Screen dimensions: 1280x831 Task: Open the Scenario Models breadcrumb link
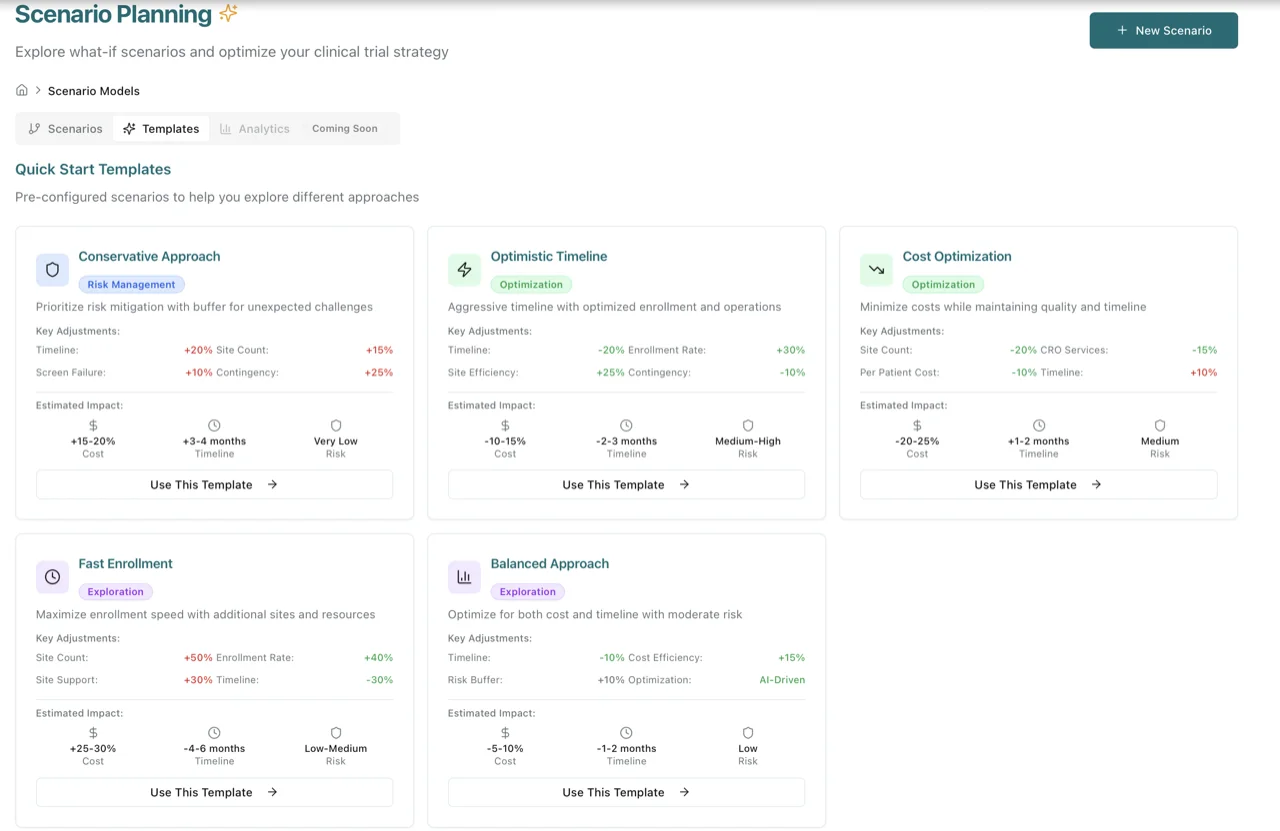click(93, 90)
